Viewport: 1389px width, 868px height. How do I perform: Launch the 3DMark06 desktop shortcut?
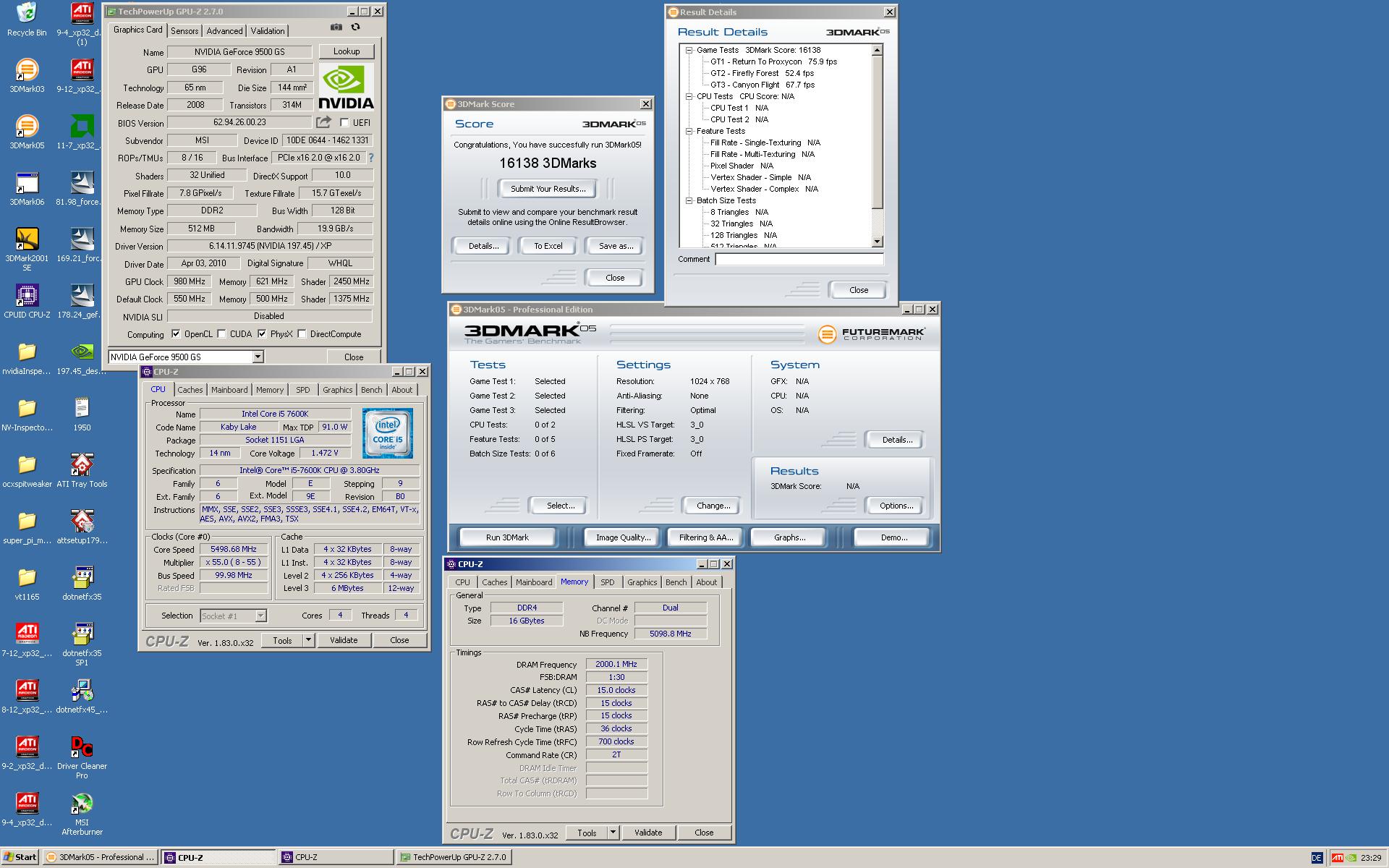pos(27,189)
